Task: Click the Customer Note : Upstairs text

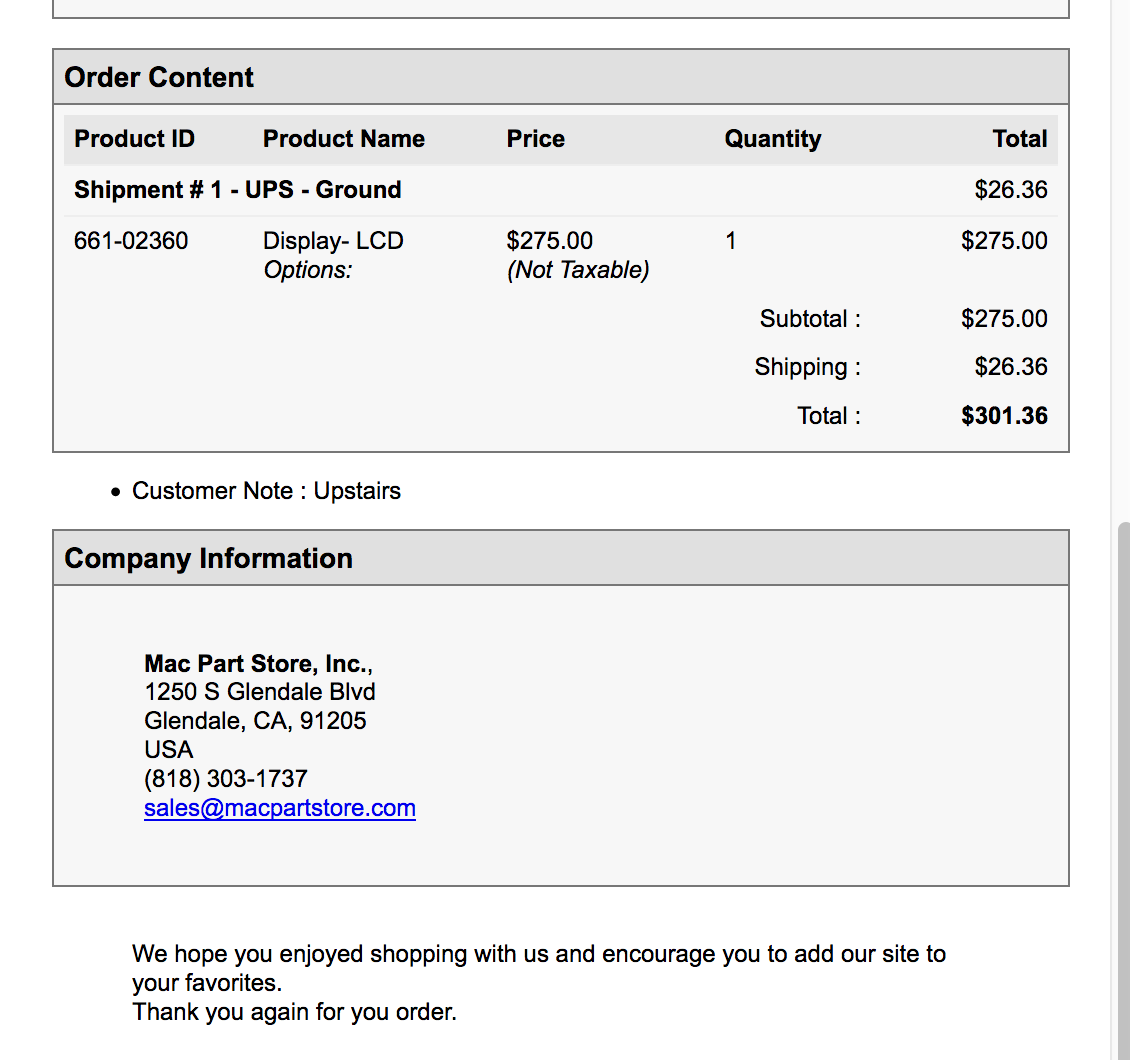Action: click(x=266, y=491)
